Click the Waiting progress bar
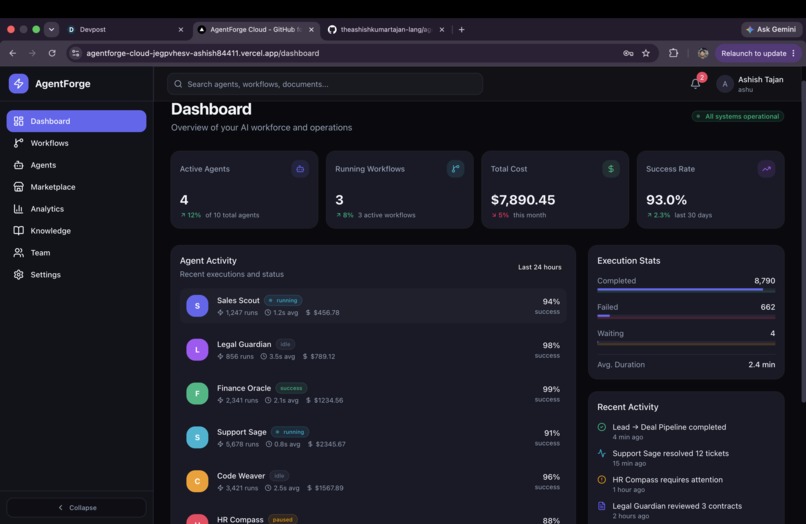The image size is (806, 524). click(686, 342)
